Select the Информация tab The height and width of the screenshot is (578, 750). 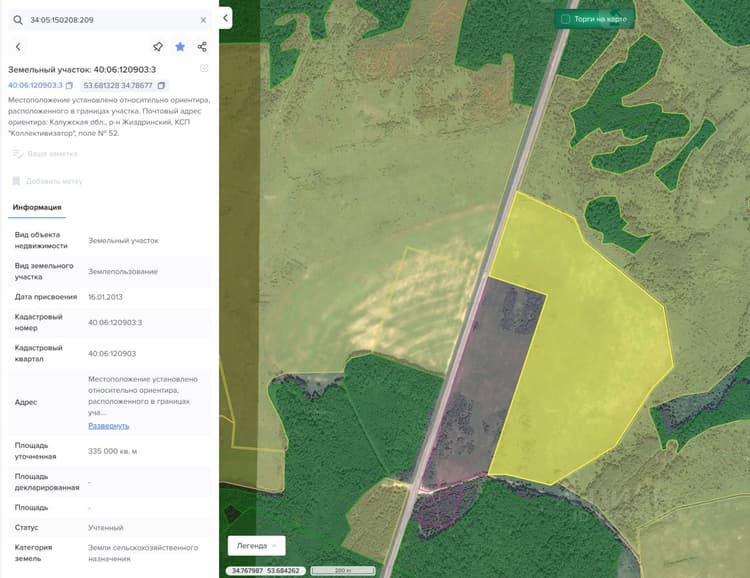click(37, 208)
